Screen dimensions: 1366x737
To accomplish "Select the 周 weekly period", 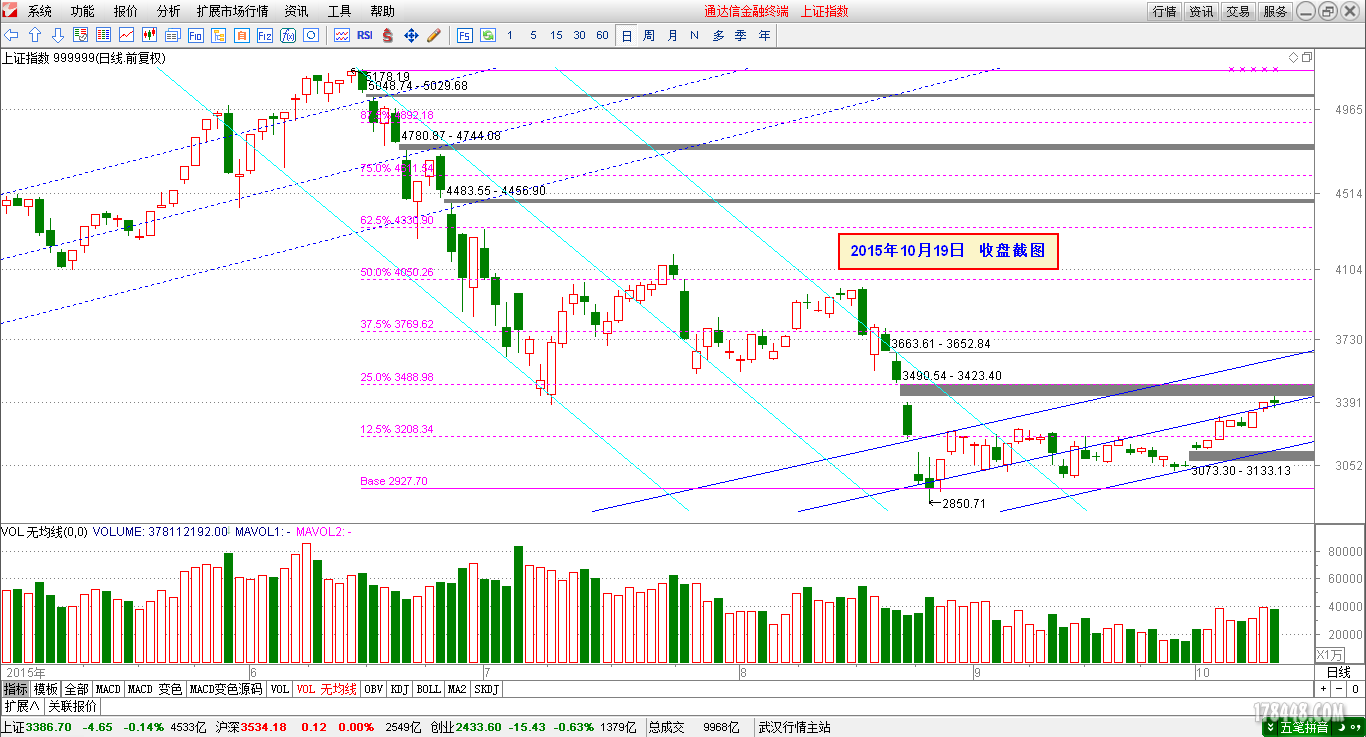I will tap(649, 35).
